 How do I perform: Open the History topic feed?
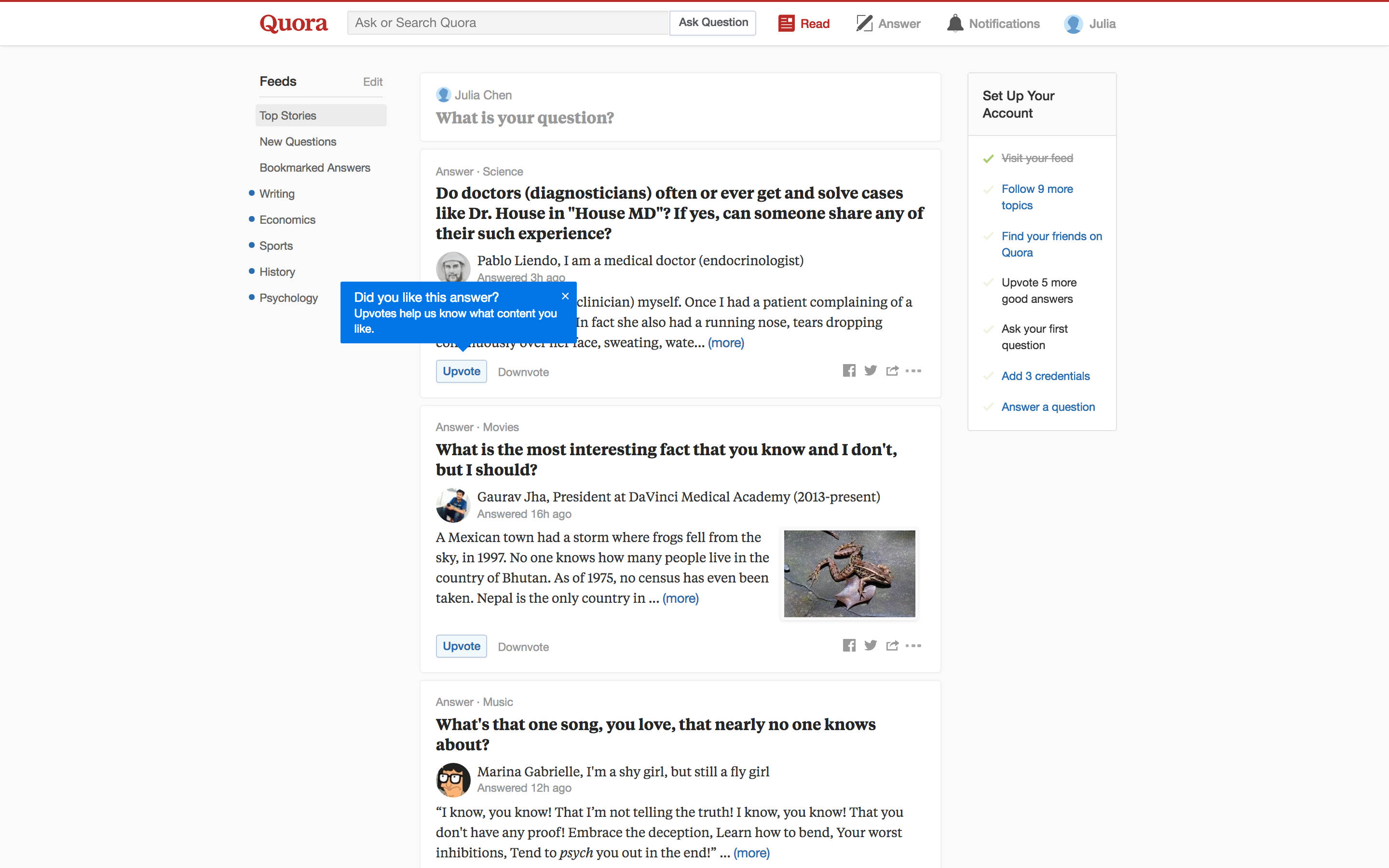click(277, 272)
